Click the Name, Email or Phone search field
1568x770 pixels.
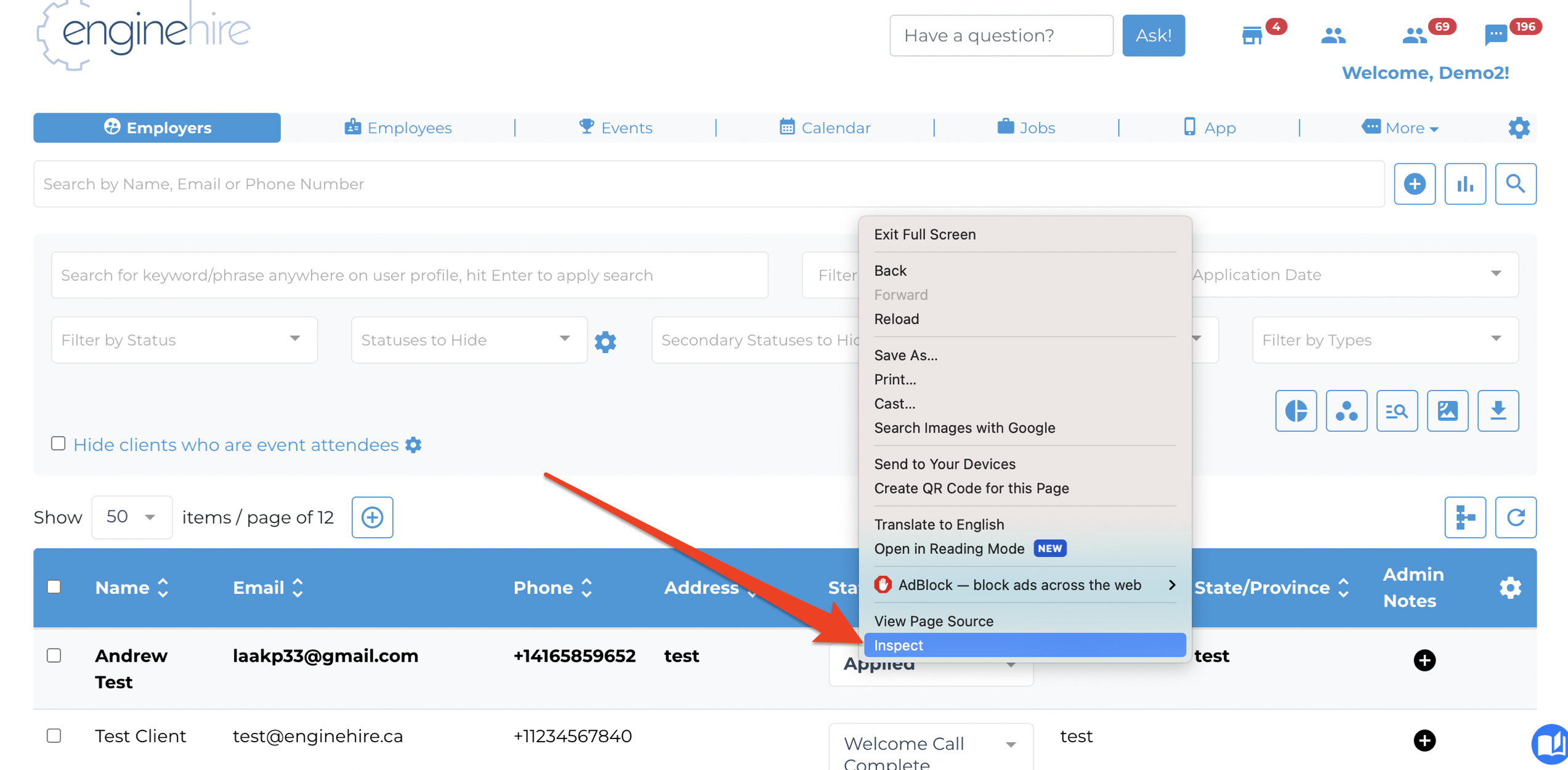pos(708,184)
